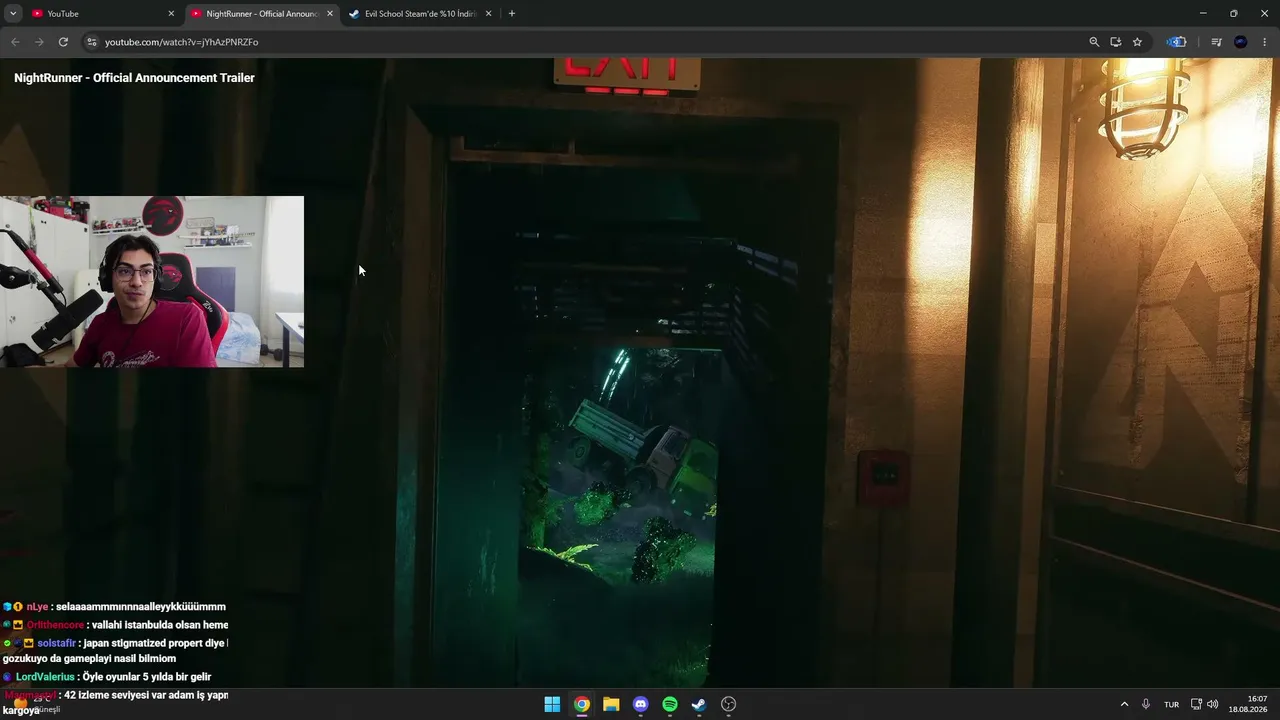
Task: Close the YouTube tab
Action: point(171,14)
